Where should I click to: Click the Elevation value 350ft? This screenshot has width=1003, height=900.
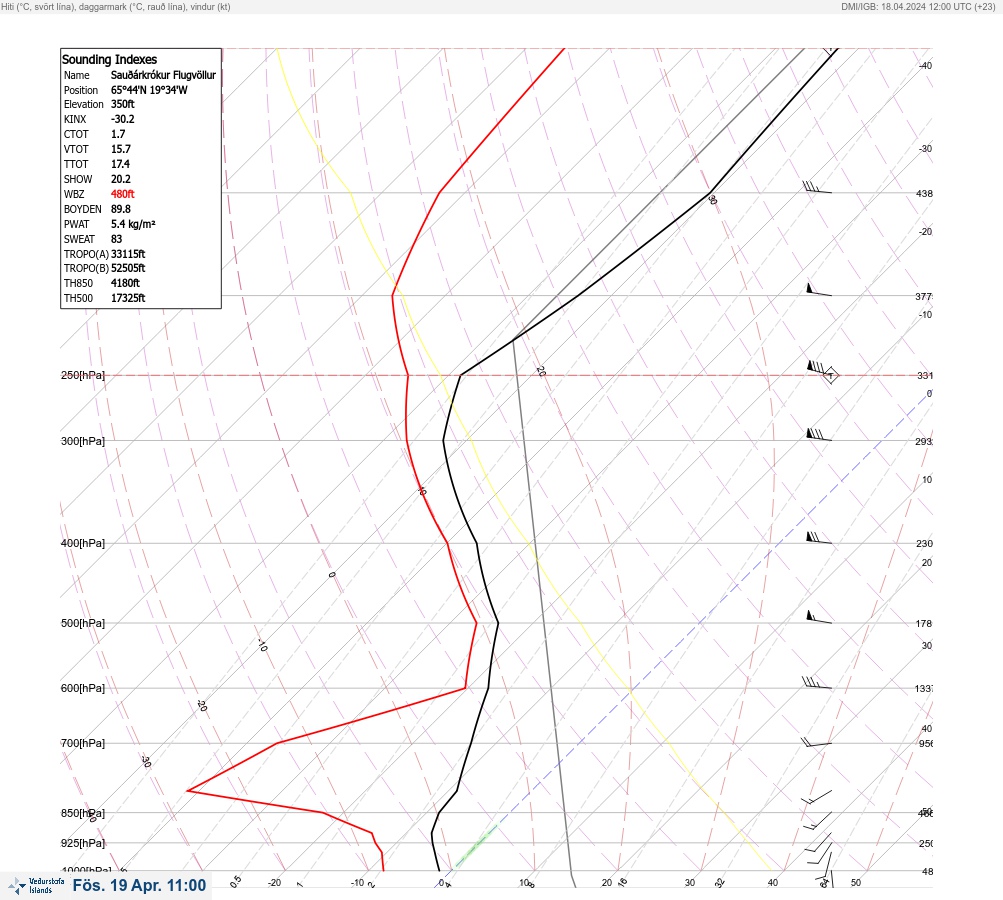(123, 104)
